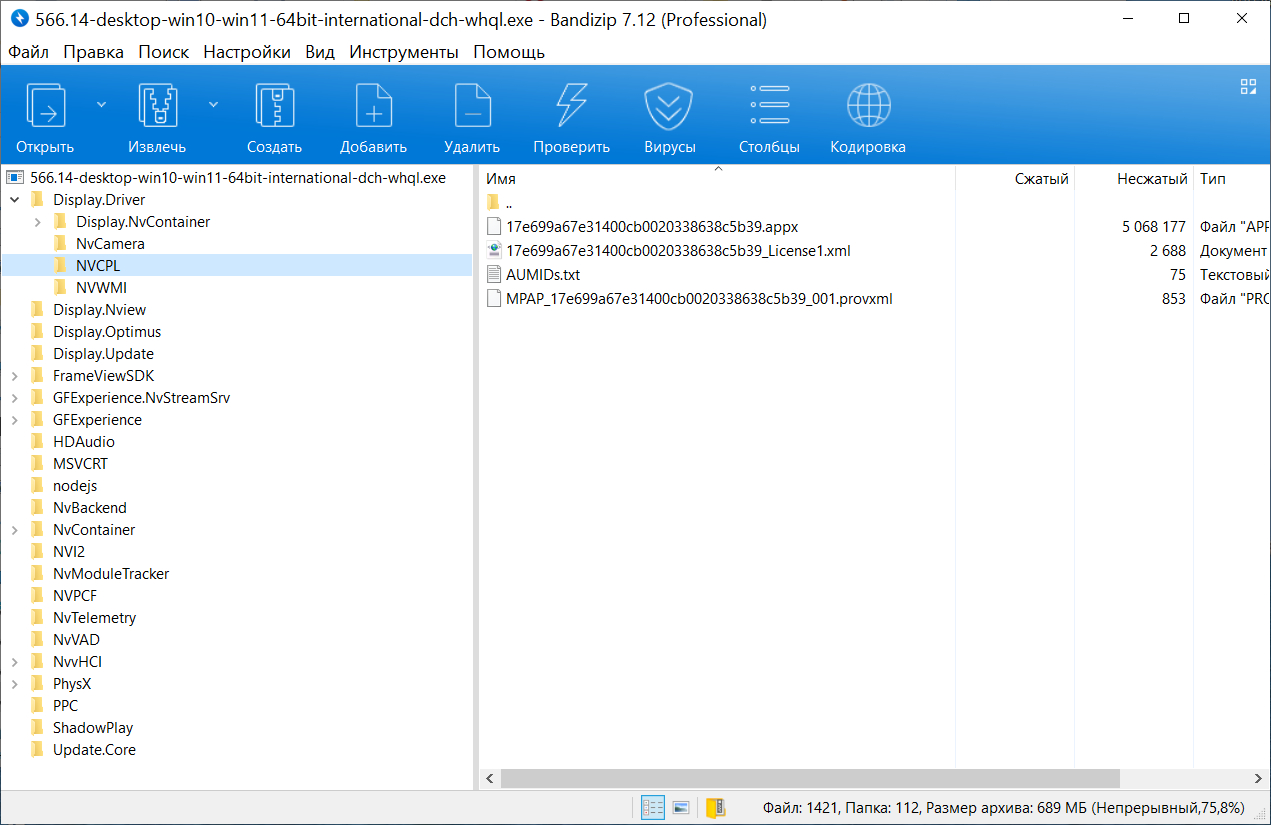Open the Вид menu
1271x825 pixels.
point(320,52)
